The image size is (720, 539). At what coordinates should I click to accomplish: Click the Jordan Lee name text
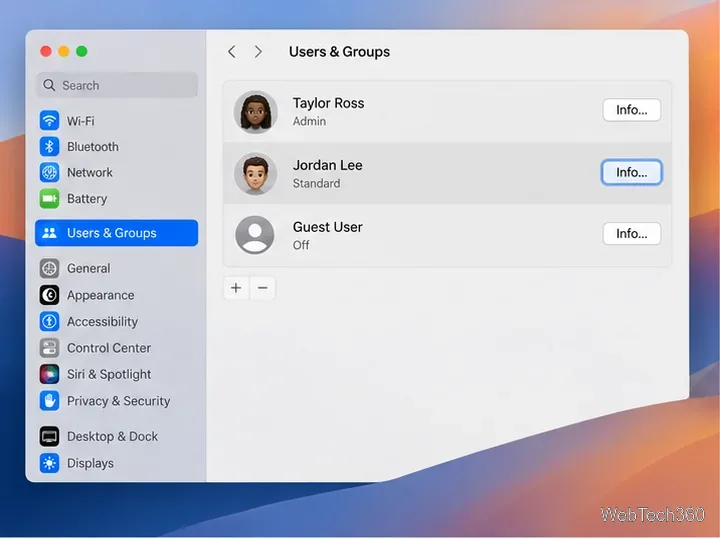(x=327, y=165)
